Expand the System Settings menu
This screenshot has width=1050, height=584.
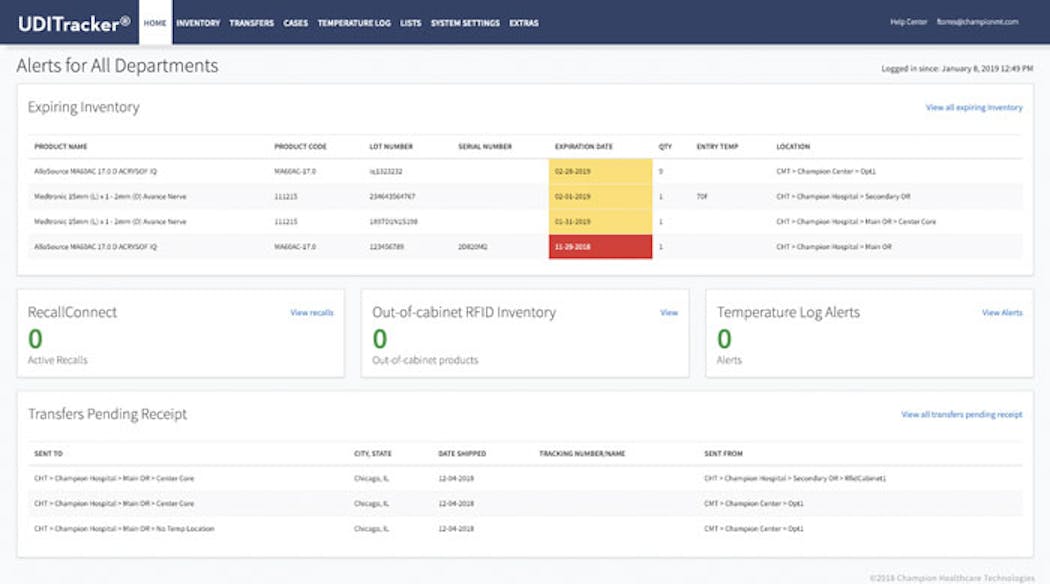(465, 23)
